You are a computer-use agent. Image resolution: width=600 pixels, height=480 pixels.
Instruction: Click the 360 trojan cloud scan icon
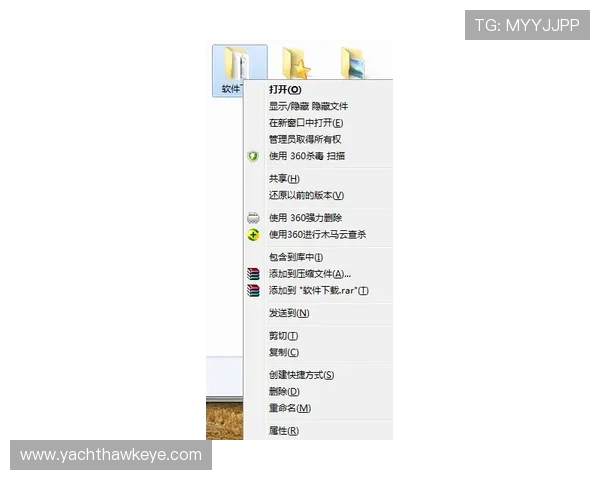253,235
